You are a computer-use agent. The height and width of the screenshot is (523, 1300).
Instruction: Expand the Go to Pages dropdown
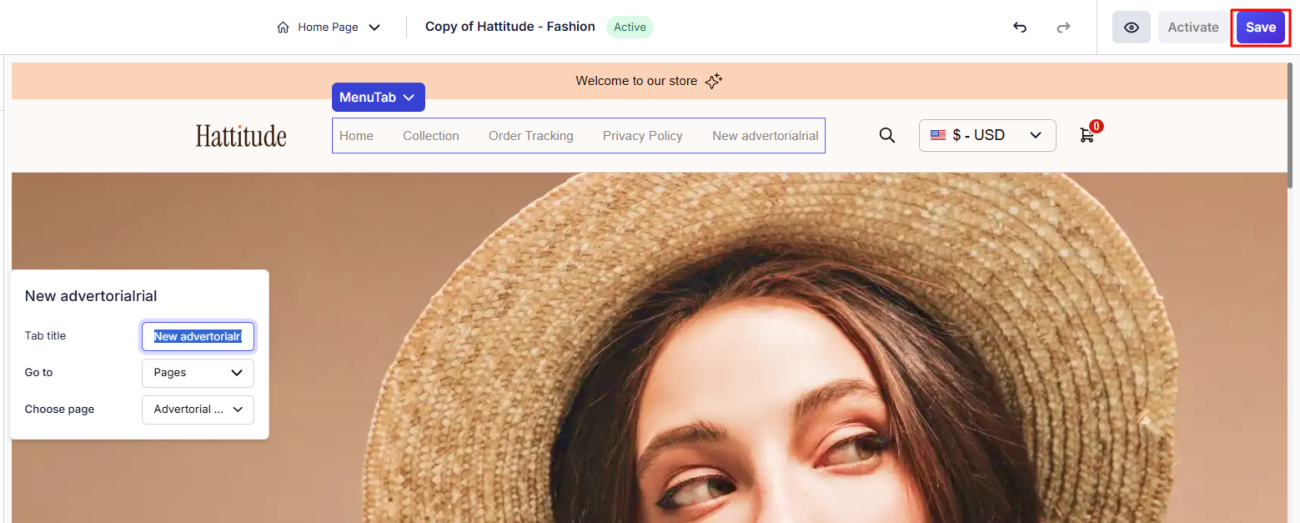point(197,373)
